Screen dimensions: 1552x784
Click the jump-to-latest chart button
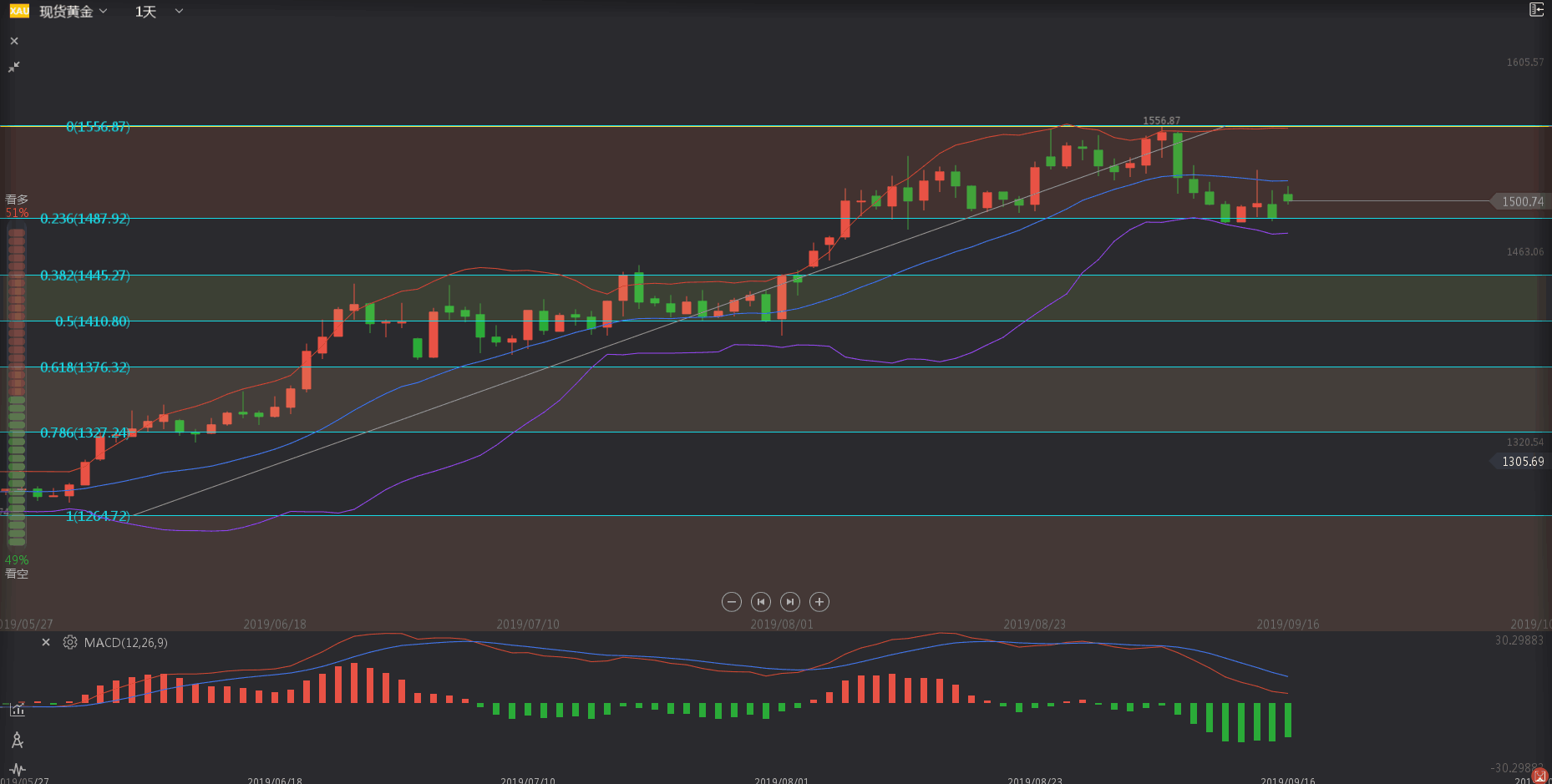790,602
